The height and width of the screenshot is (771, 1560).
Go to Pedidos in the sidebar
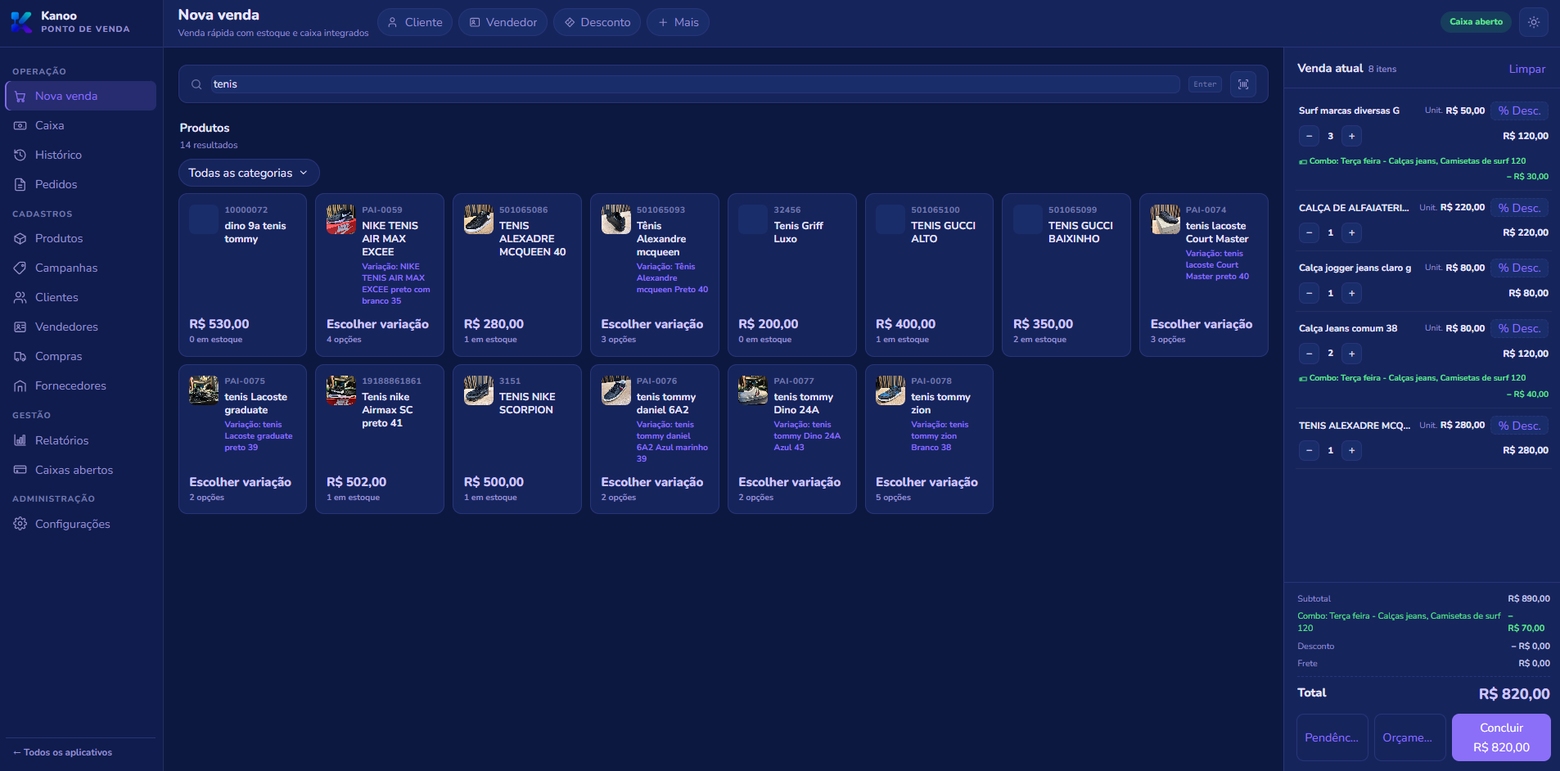(x=81, y=184)
